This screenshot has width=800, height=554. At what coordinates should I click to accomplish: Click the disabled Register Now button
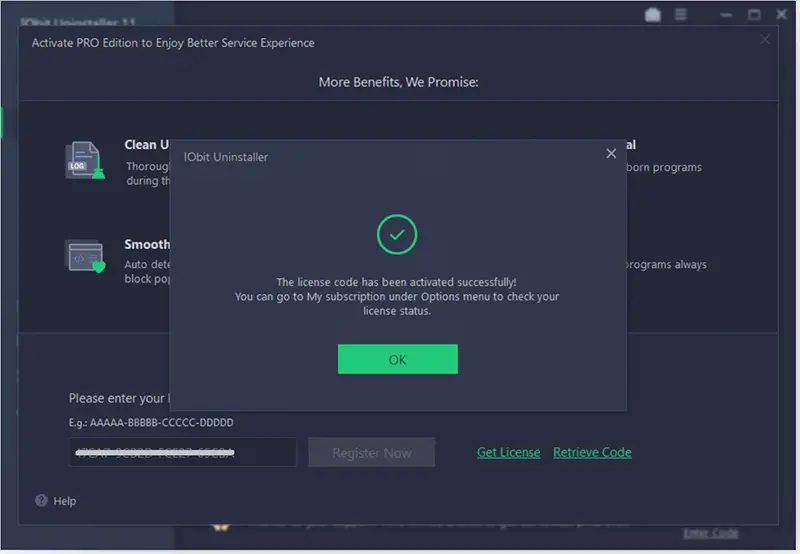[371, 452]
